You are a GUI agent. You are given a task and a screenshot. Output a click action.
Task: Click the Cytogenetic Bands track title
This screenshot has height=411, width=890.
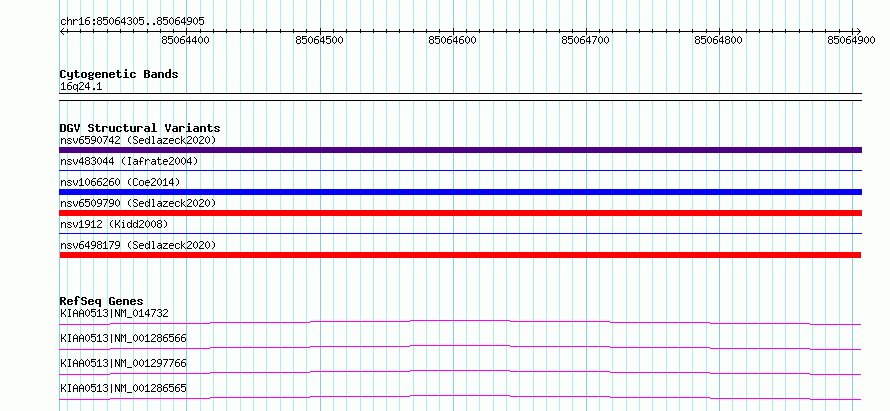[119, 74]
